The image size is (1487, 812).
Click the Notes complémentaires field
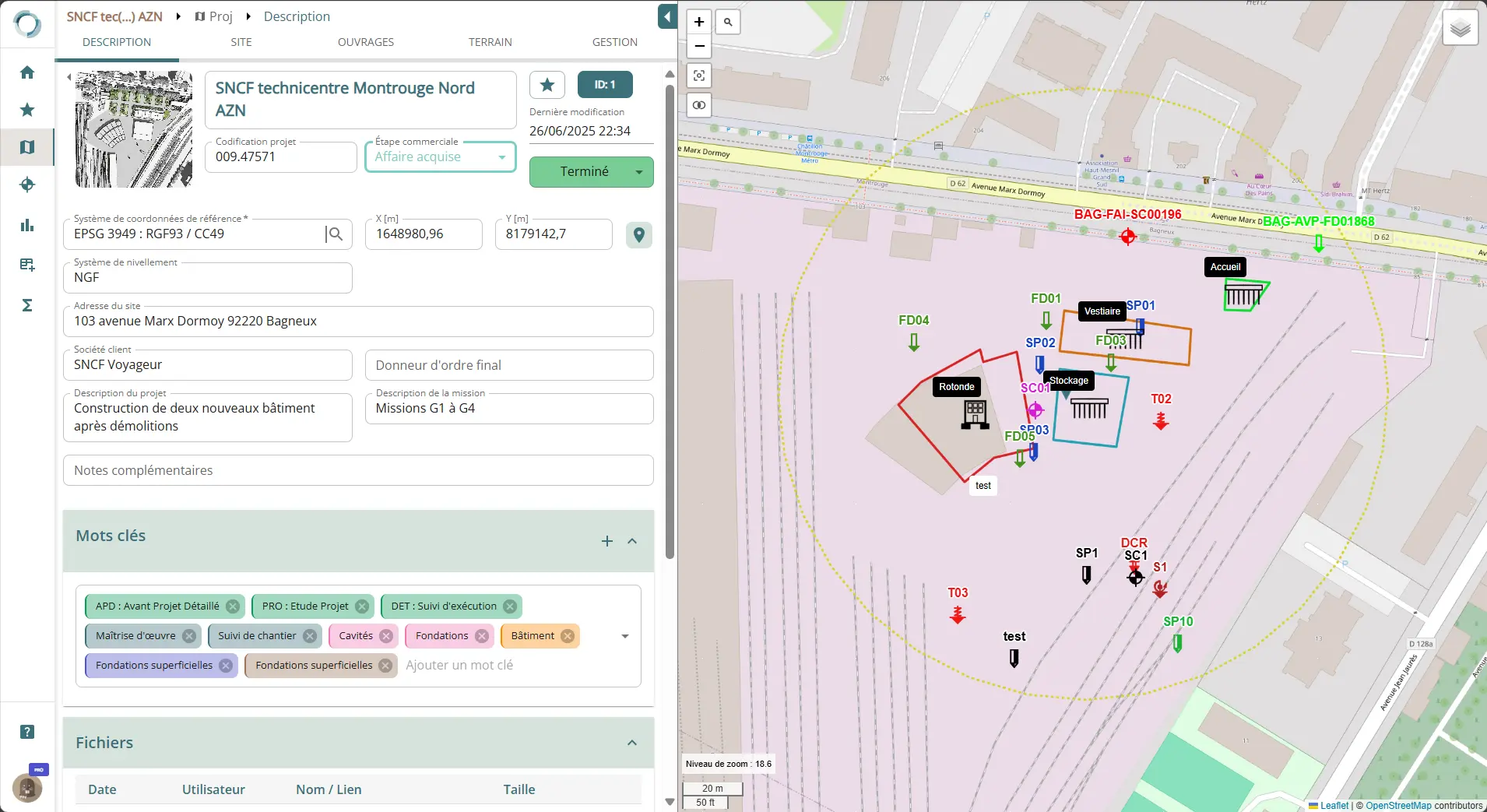click(358, 470)
